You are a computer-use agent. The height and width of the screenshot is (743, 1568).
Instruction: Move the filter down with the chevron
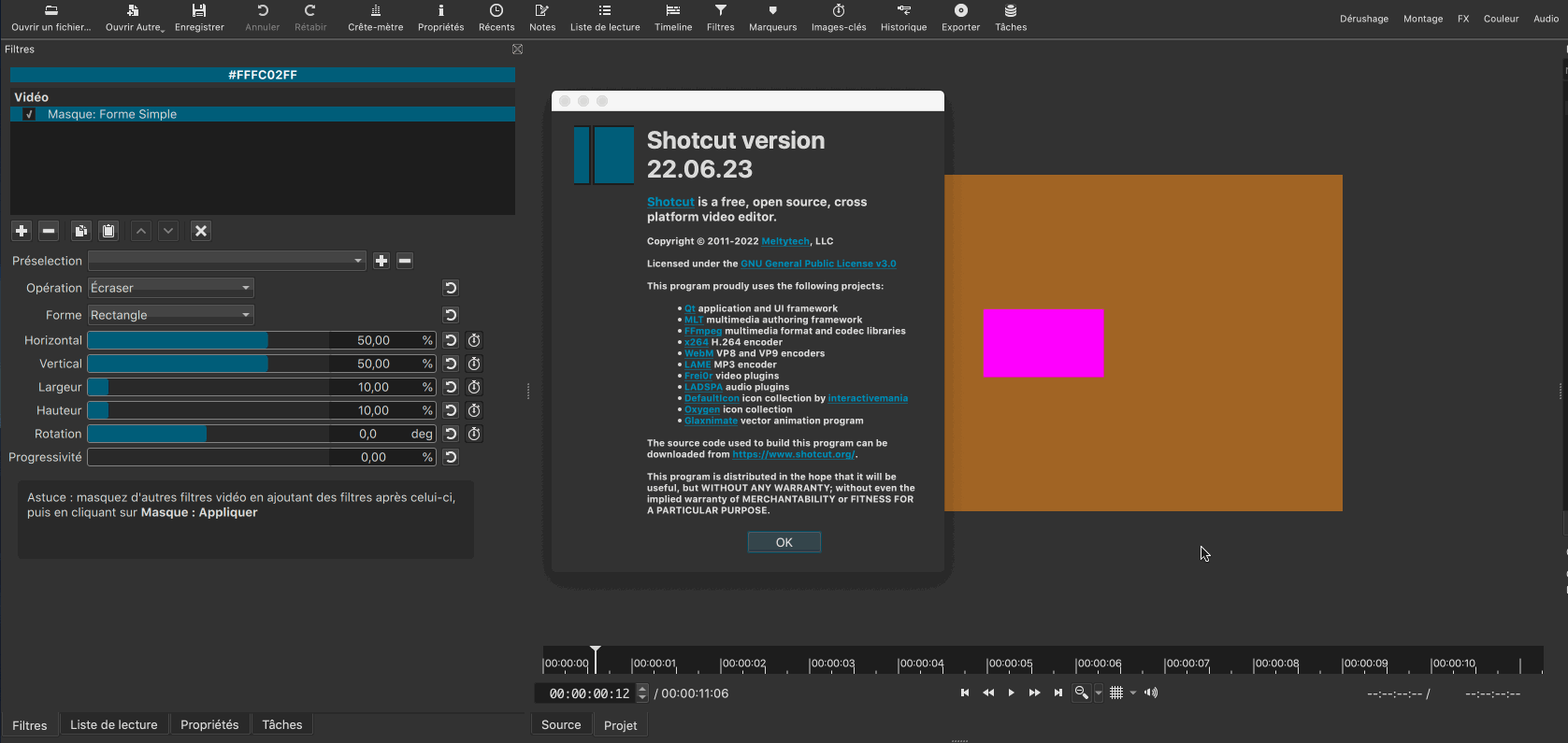[168, 231]
